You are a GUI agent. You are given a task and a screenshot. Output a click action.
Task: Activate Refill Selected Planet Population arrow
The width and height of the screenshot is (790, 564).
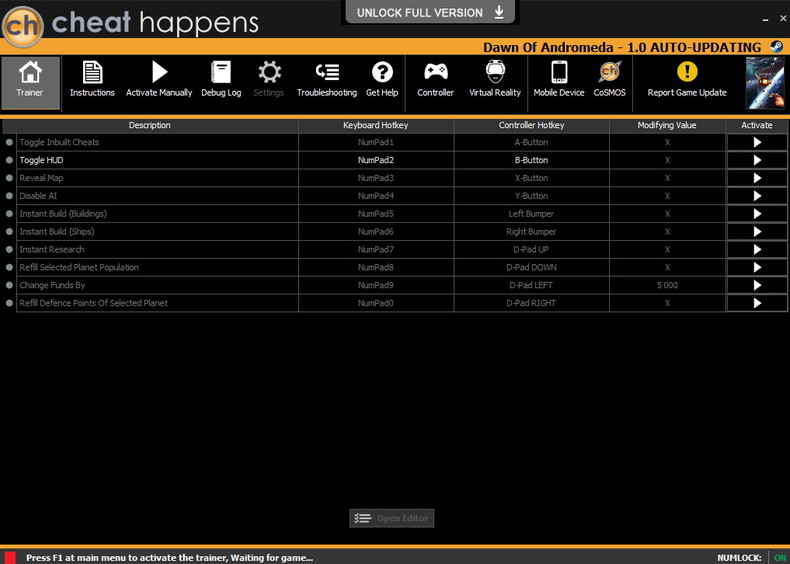point(757,268)
